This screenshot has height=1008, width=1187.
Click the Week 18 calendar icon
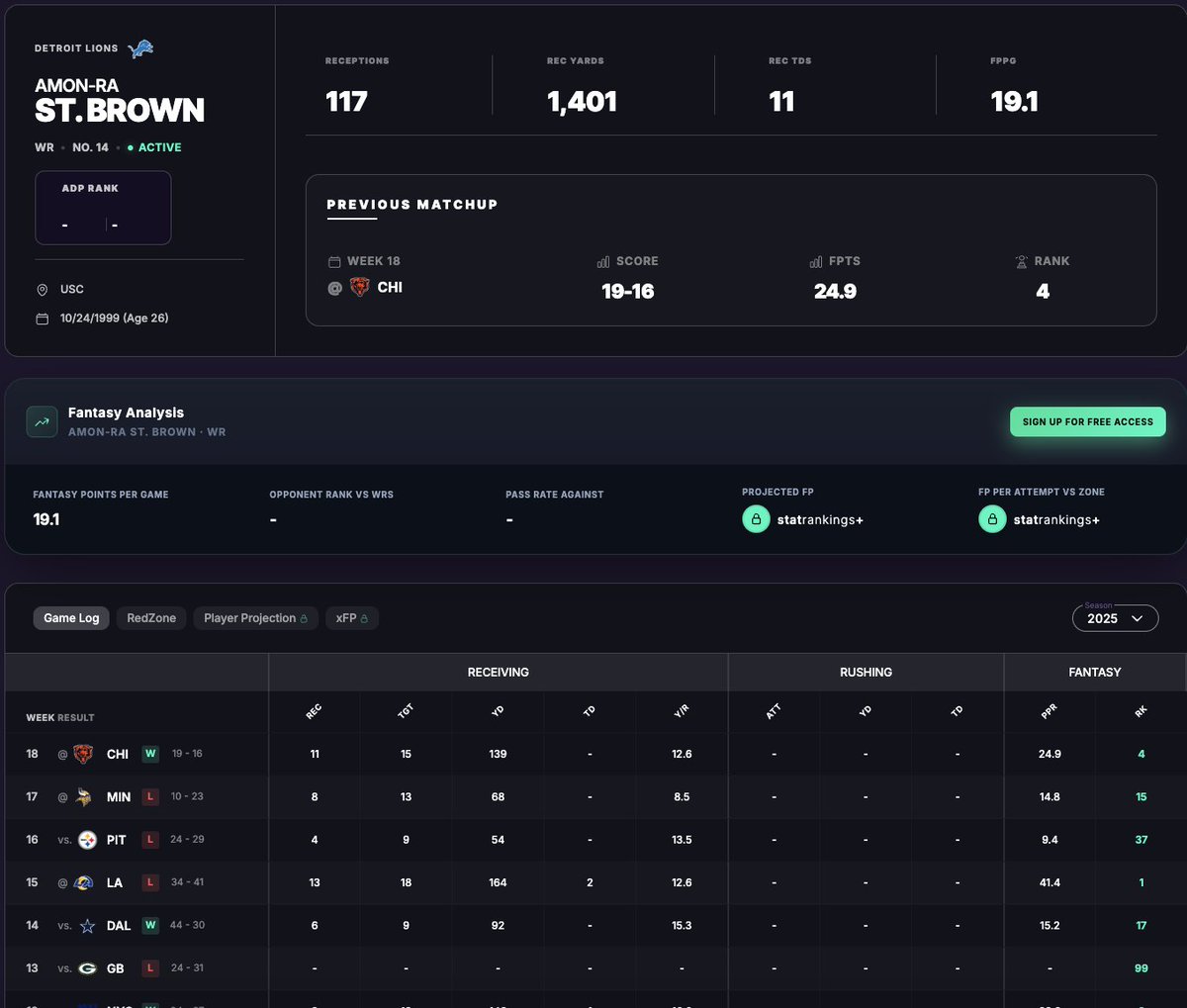coord(334,262)
